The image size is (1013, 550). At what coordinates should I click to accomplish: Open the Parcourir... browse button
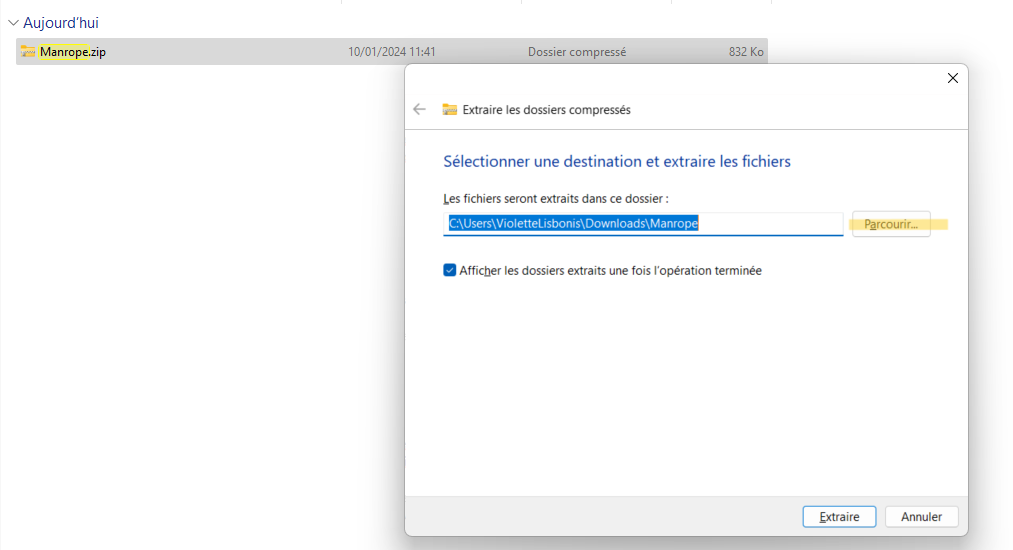891,224
